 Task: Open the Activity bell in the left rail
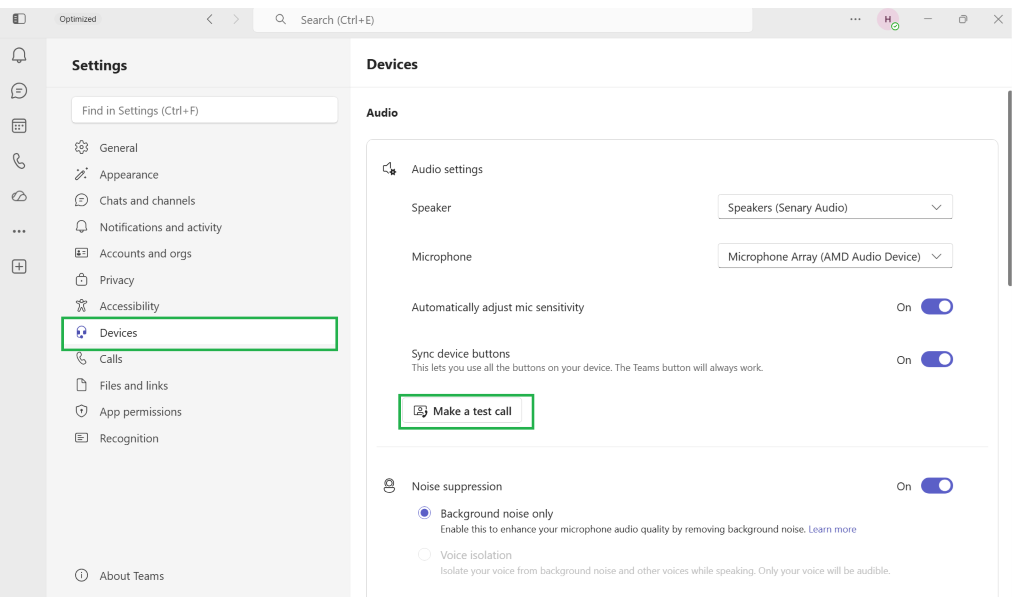[x=19, y=56]
